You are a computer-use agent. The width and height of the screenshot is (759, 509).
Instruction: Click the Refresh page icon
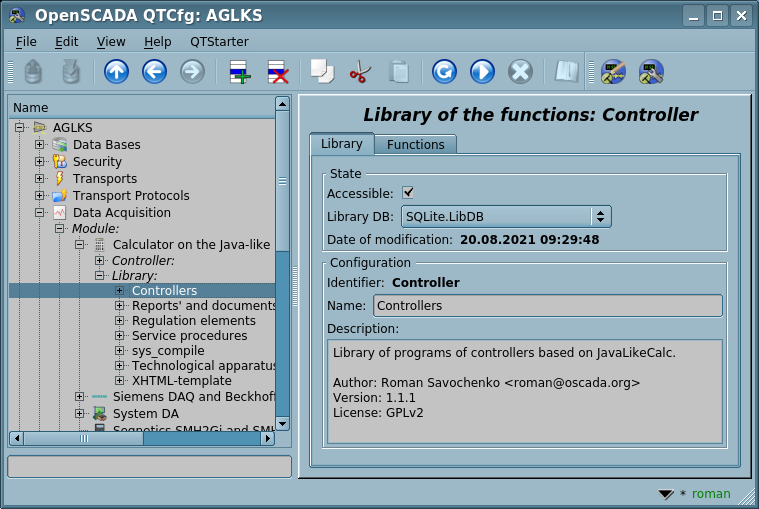pyautogui.click(x=444, y=72)
